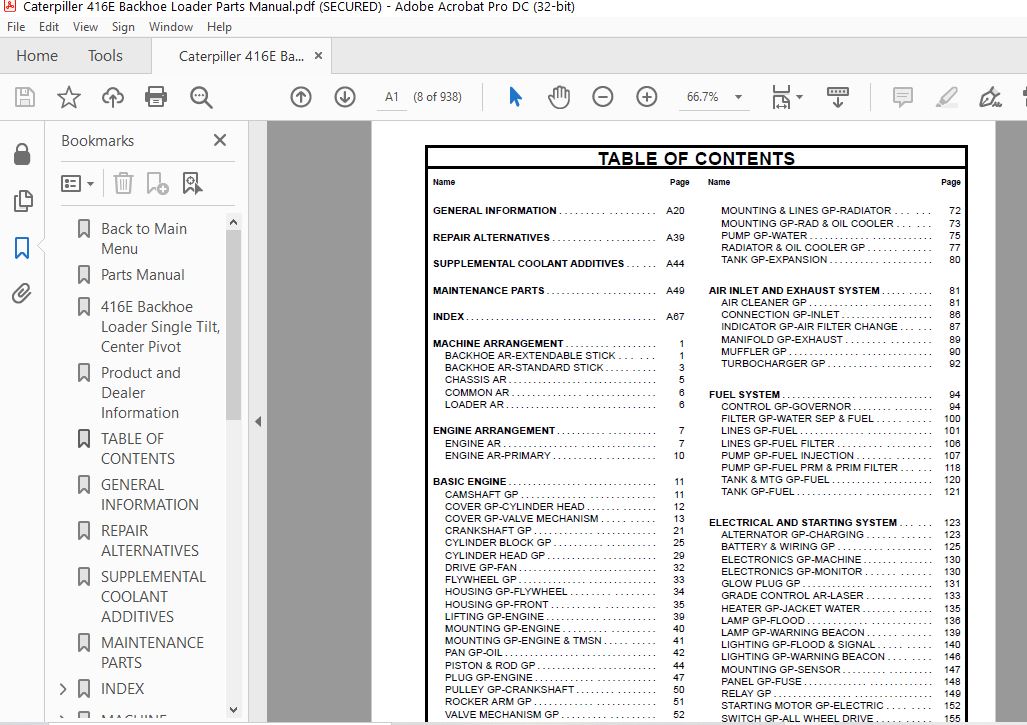This screenshot has width=1027, height=725.
Task: Toggle the Bookmarks panel icon
Action: coord(22,248)
